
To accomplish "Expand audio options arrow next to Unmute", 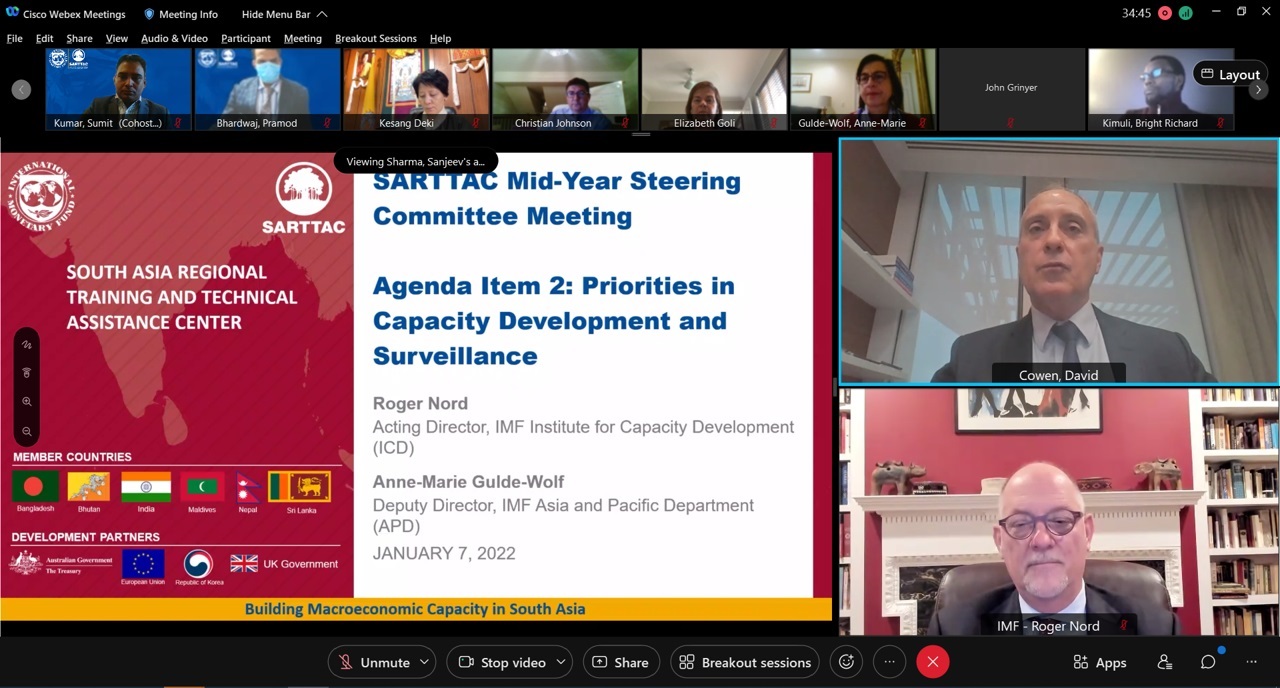I will [424, 662].
